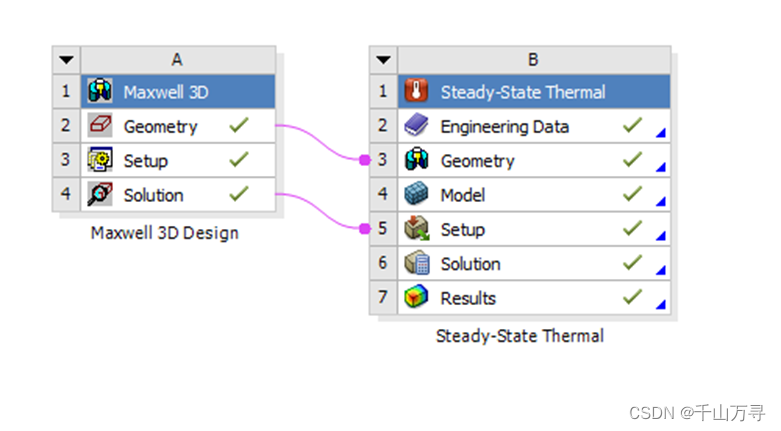This screenshot has width=781, height=431.
Task: Select the Solution cell label in system A
Action: pyautogui.click(x=153, y=195)
